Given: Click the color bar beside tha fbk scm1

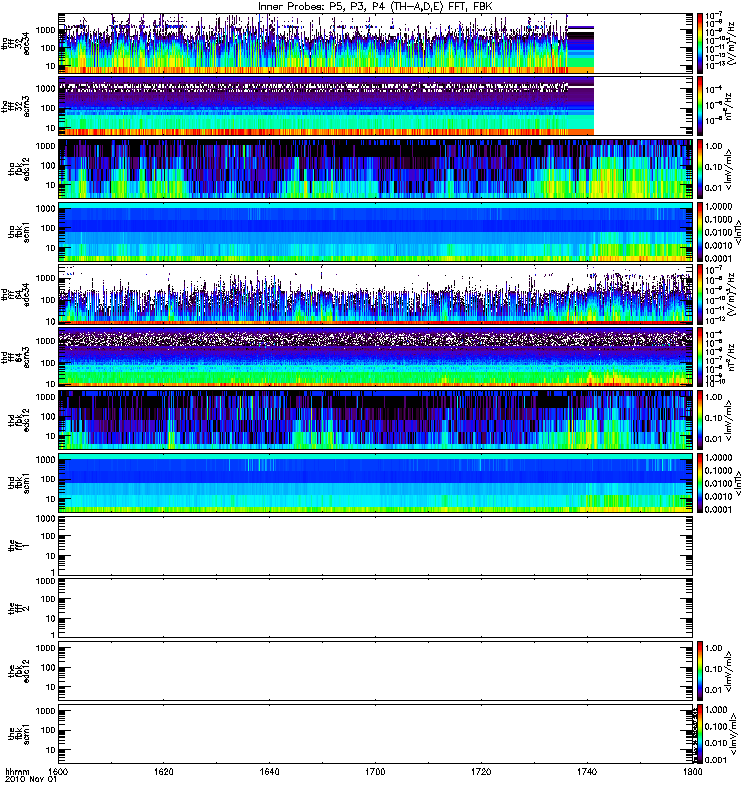Looking at the screenshot, I should point(700,232).
